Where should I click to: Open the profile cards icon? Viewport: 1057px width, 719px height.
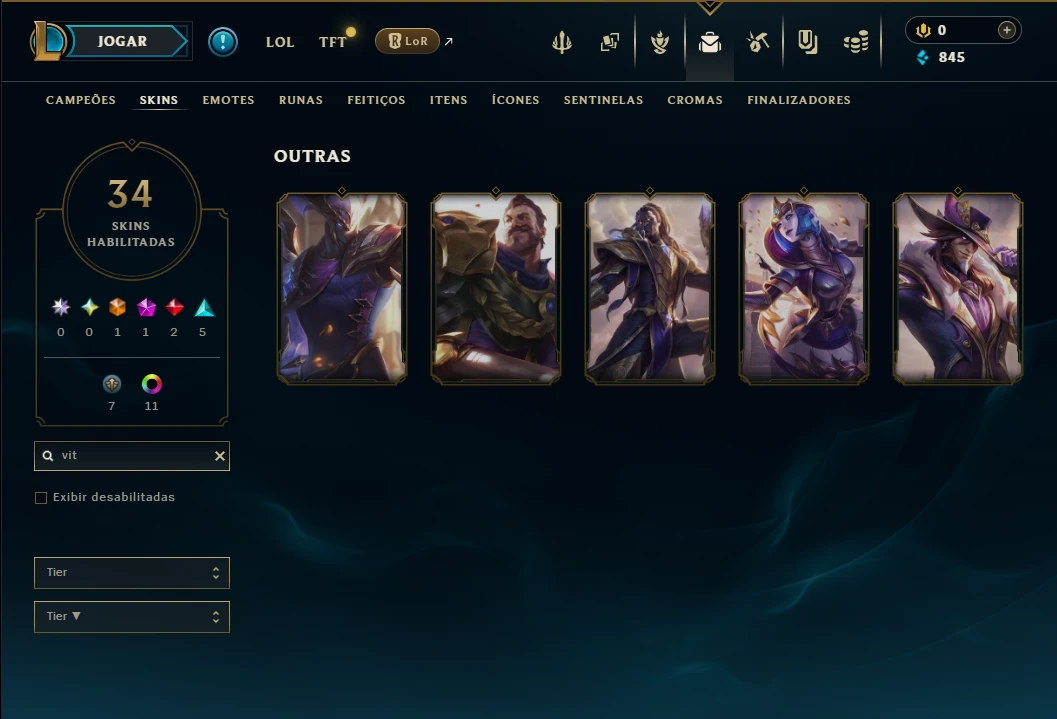[609, 42]
